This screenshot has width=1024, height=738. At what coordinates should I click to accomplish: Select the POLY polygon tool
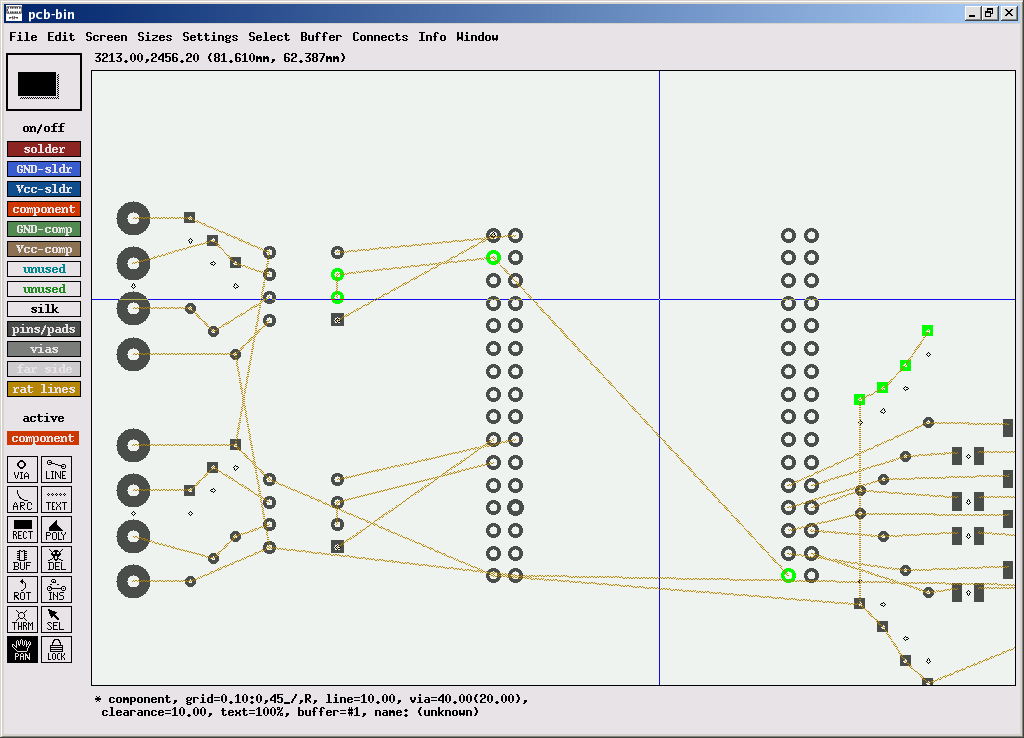coord(56,529)
